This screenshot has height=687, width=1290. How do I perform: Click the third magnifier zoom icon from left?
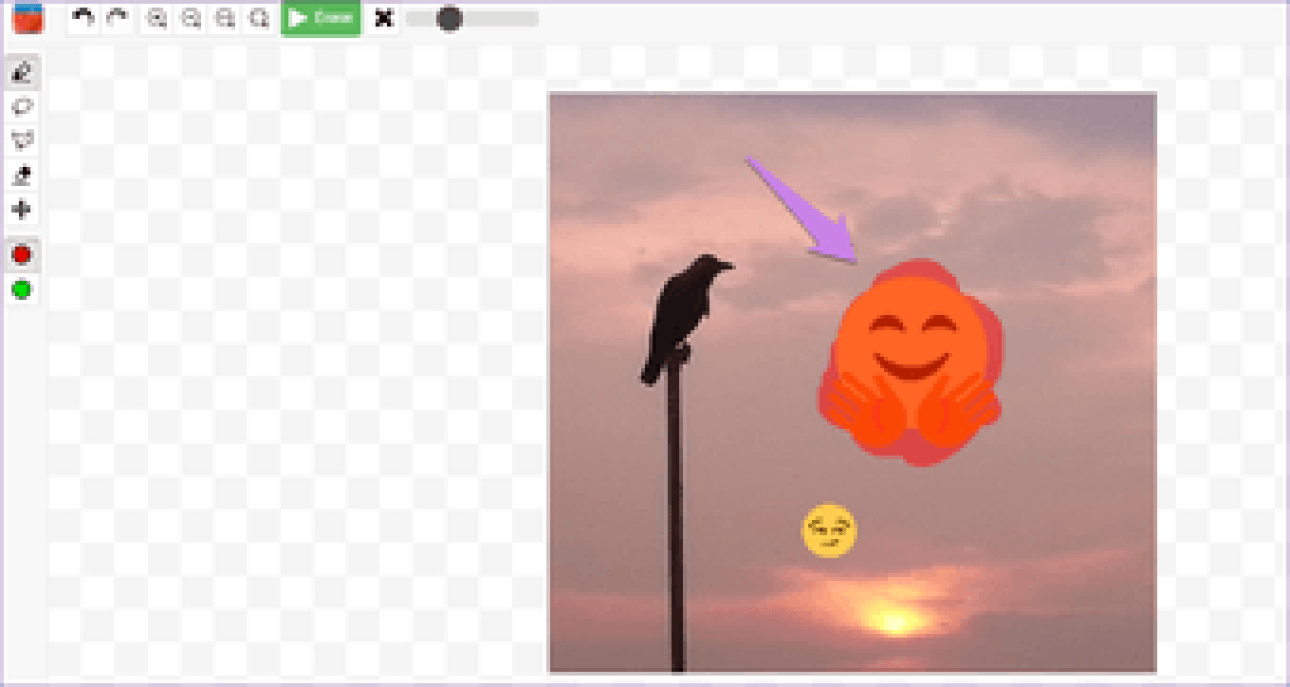click(225, 18)
